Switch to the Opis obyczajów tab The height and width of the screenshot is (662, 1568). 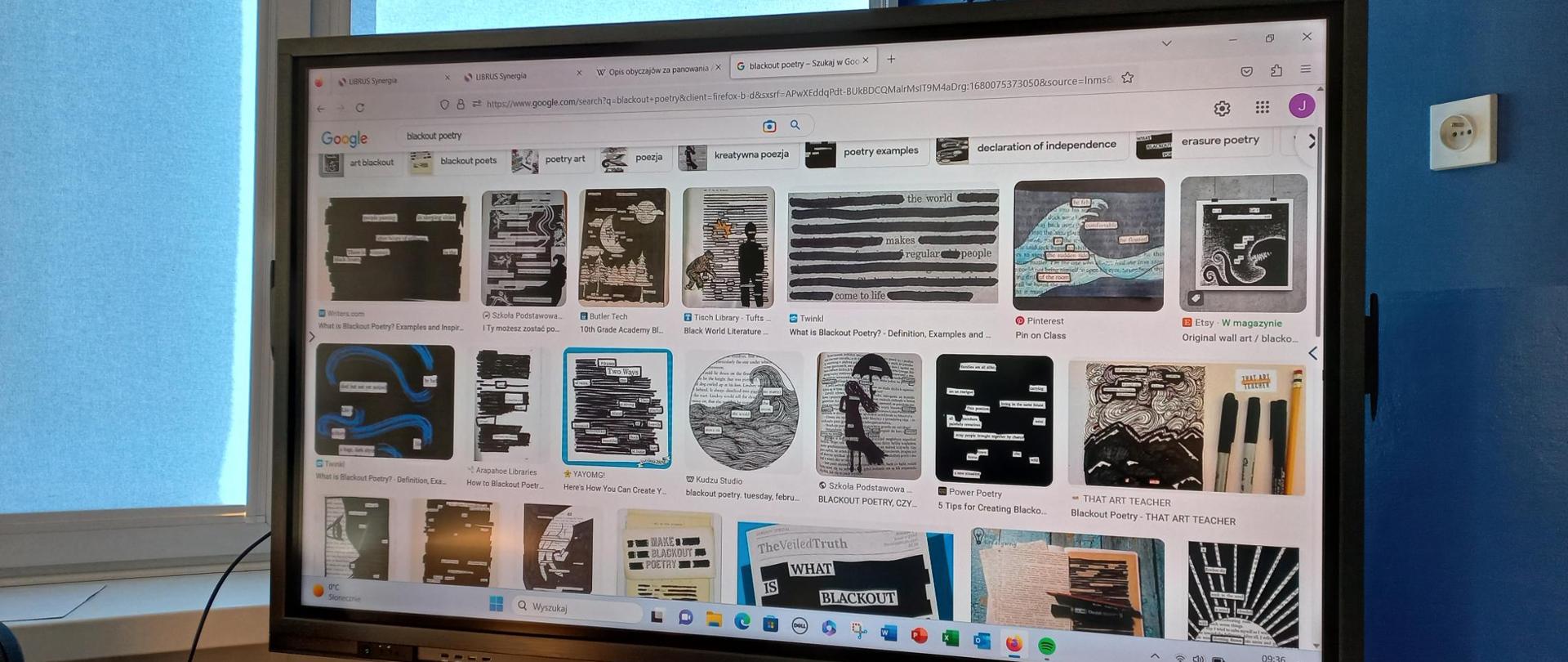pyautogui.click(x=657, y=71)
